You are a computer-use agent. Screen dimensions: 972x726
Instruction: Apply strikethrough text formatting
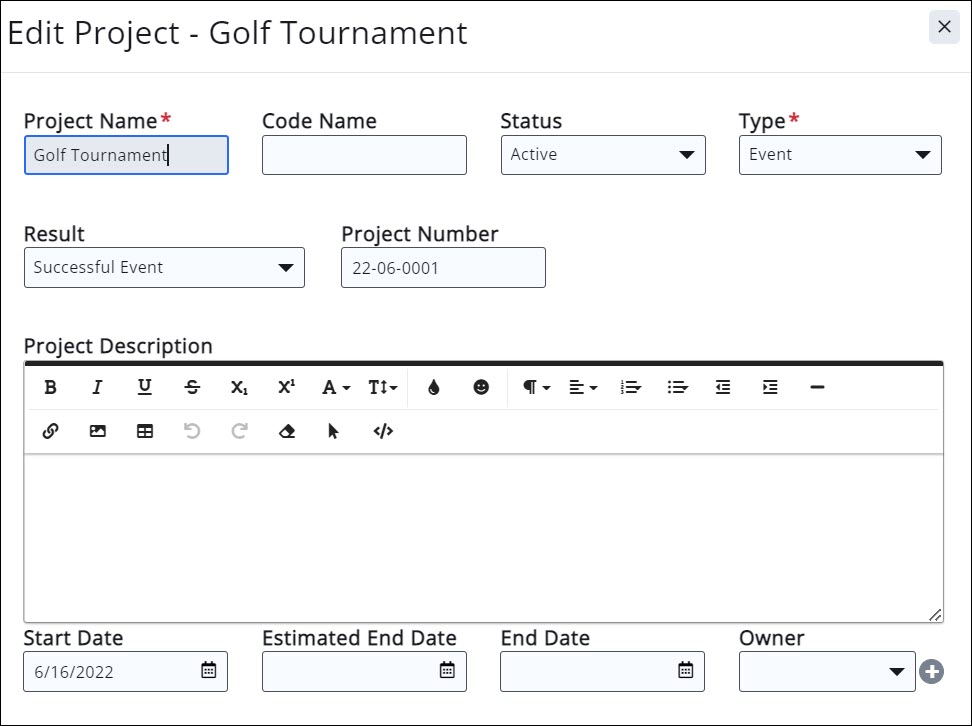click(192, 388)
